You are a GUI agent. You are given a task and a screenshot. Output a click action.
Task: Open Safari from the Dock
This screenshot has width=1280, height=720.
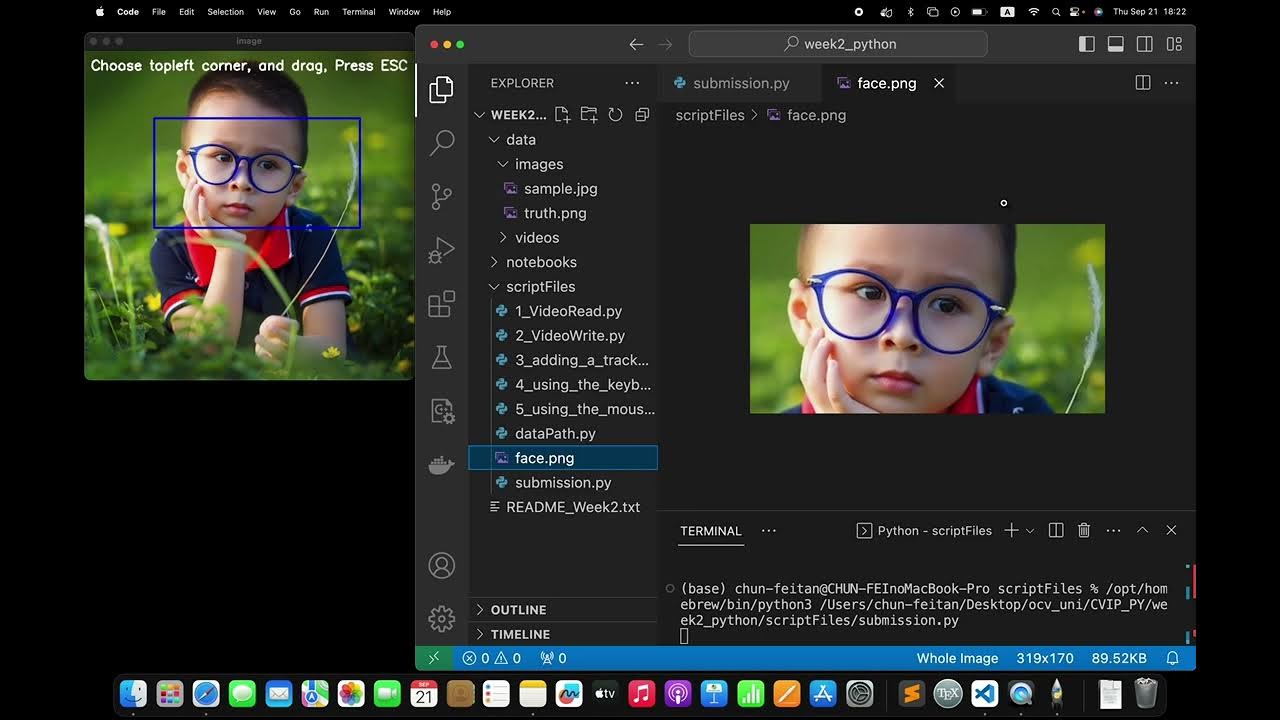[x=206, y=693]
